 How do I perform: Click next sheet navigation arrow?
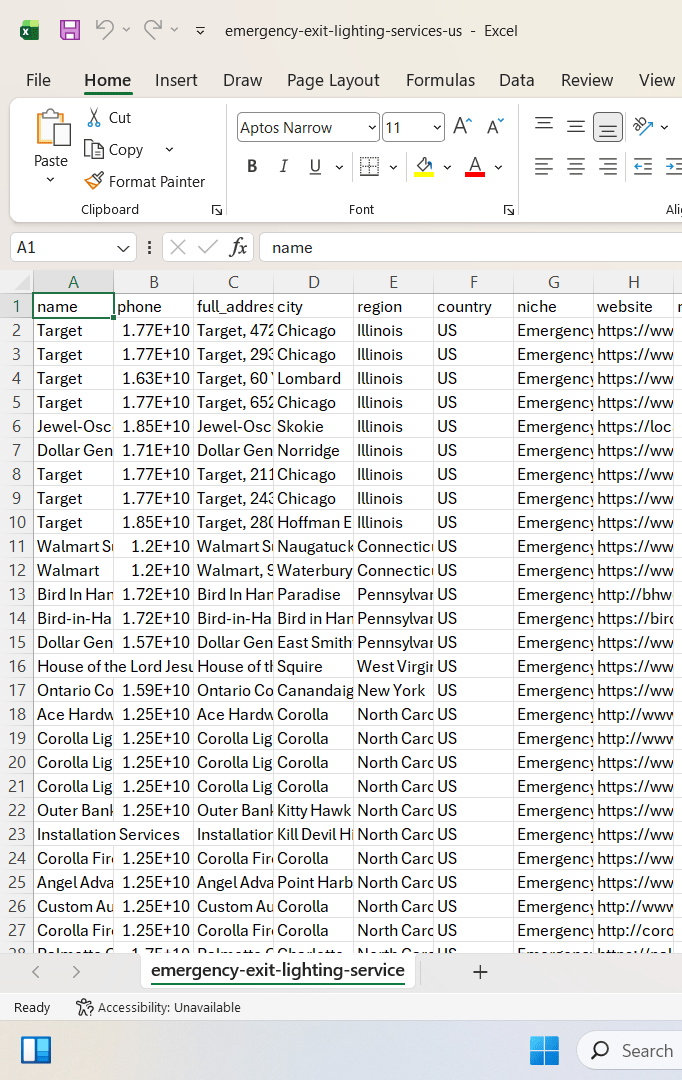click(x=76, y=972)
